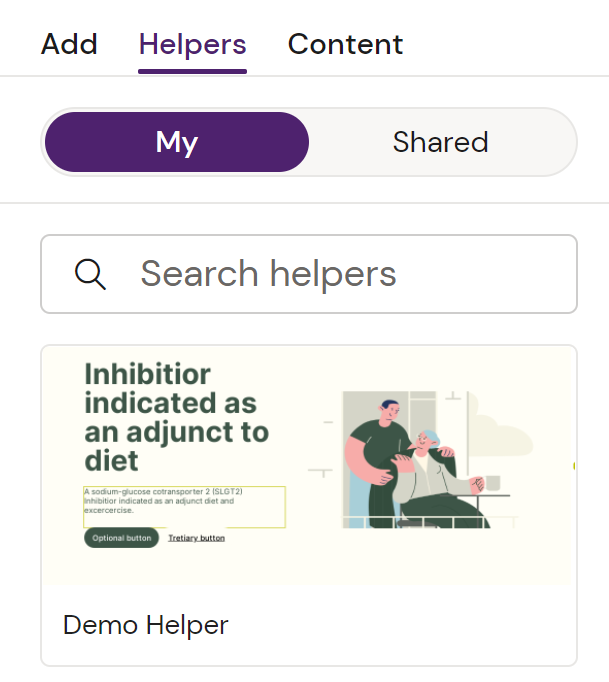Image resolution: width=609 pixels, height=682 pixels.
Task: Select the Helpers tab
Action: (192, 44)
